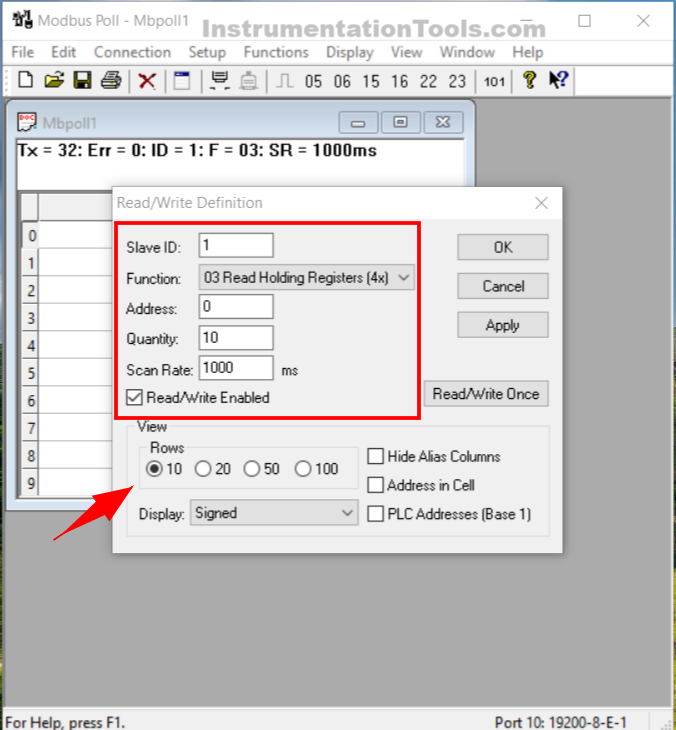Click function 22 toolbar button

click(428, 81)
